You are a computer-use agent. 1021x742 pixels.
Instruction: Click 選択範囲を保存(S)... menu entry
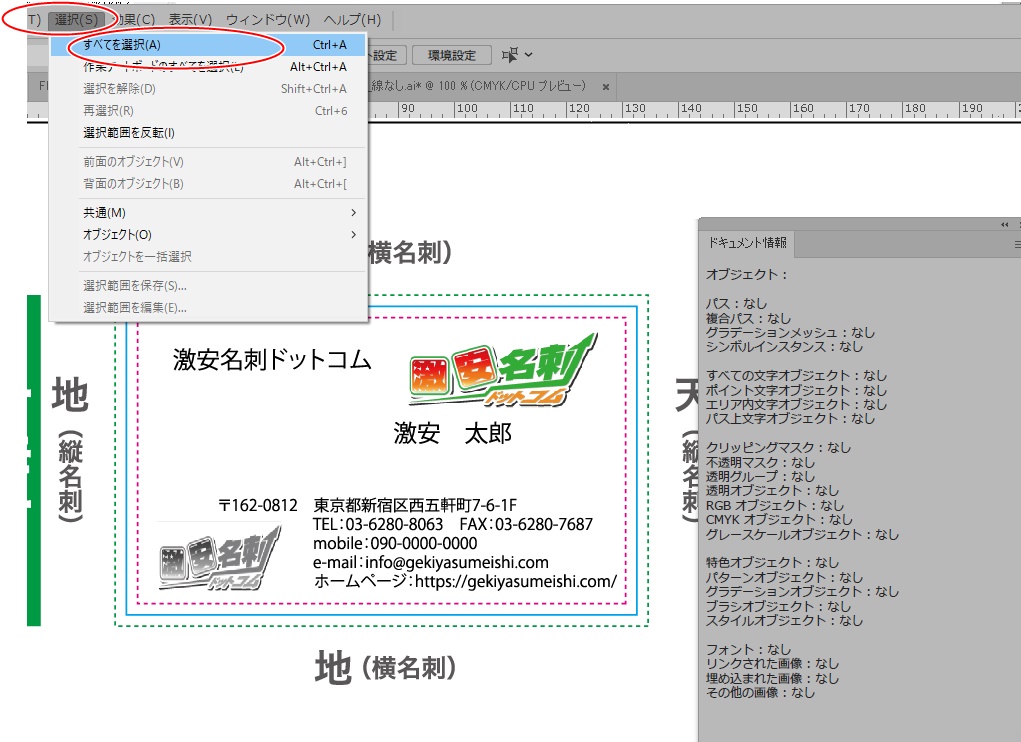point(208,286)
